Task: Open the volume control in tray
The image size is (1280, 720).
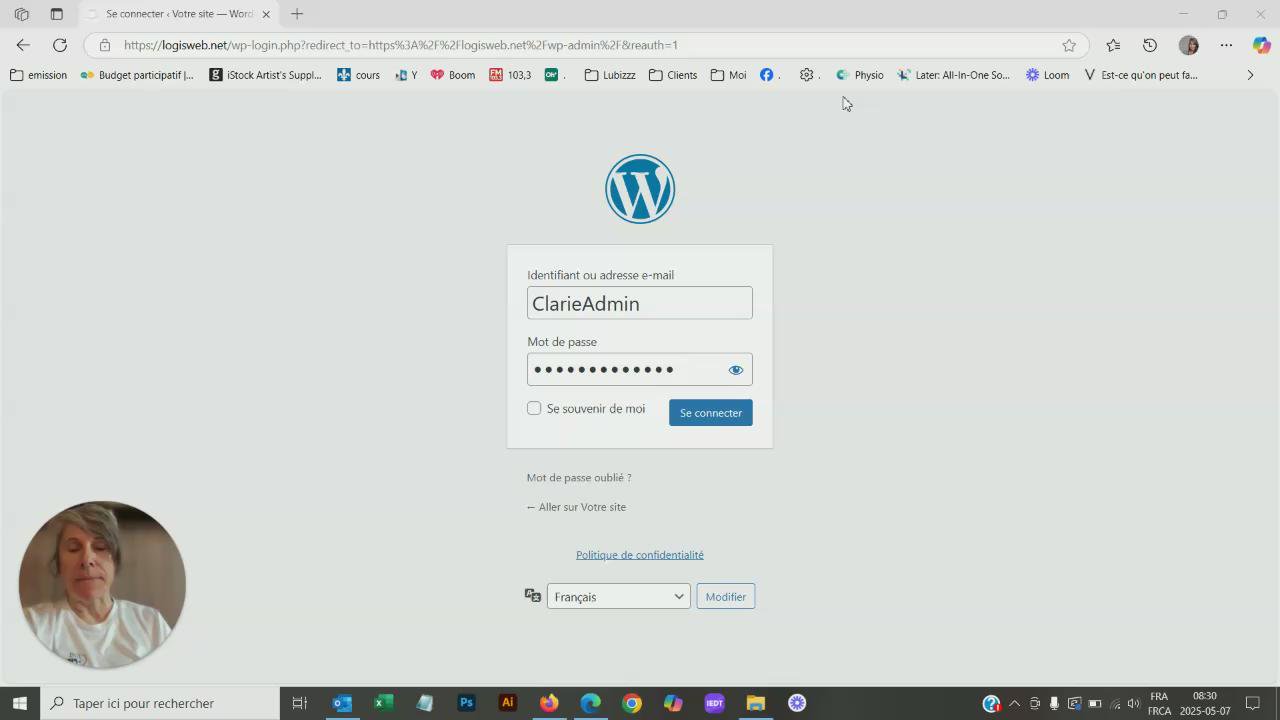Action: click(x=1133, y=703)
